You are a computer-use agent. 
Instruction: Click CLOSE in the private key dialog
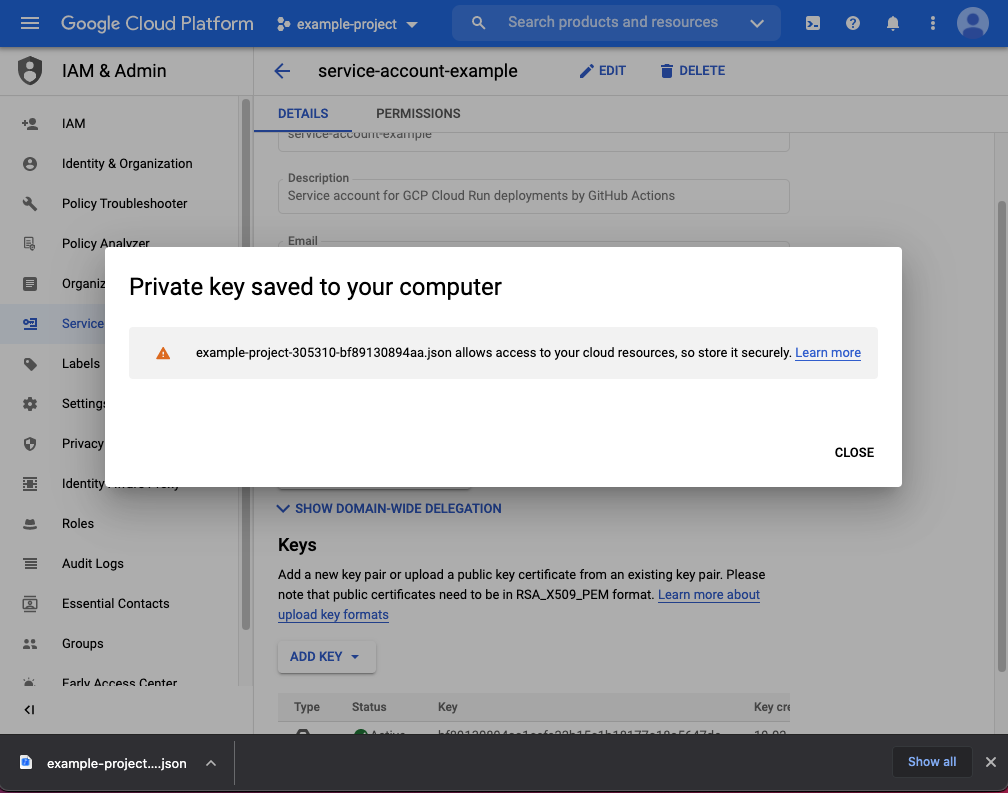tap(854, 452)
